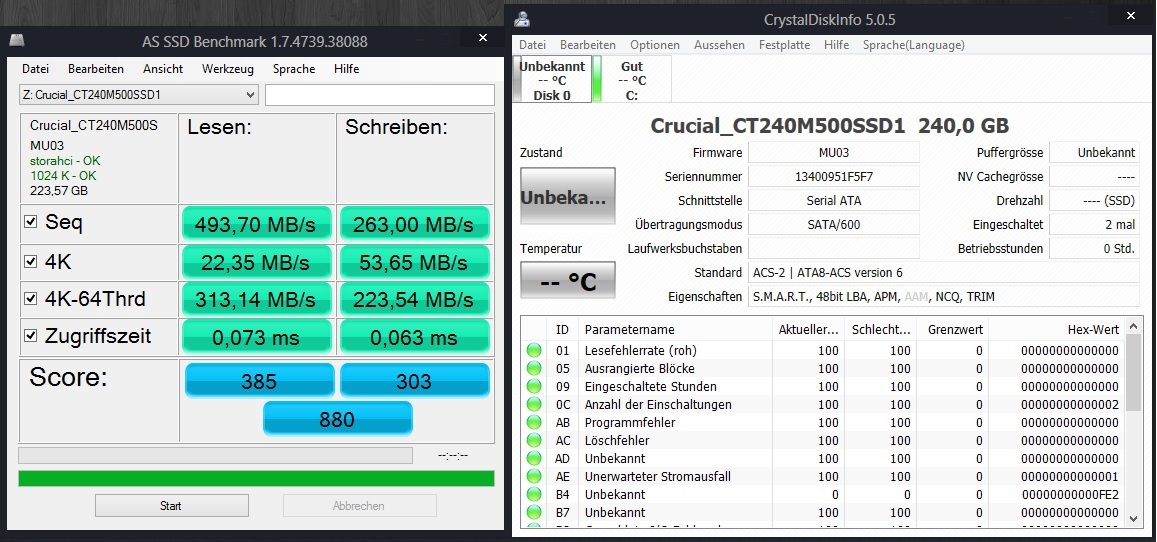Click the Parametername column header
1157x542 pixels.
pyautogui.click(x=674, y=330)
